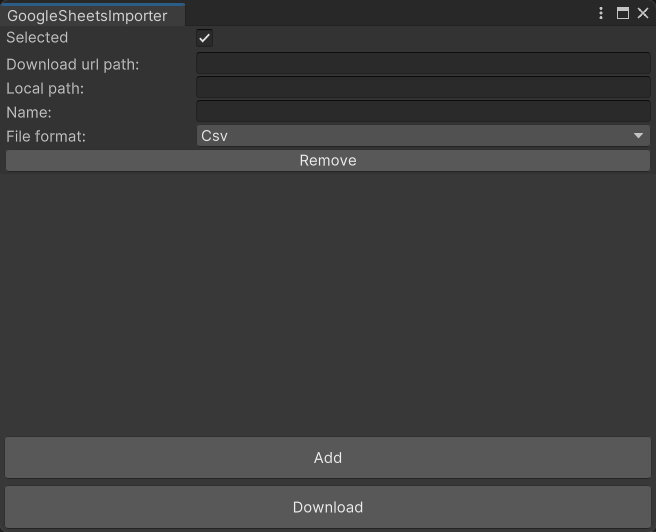Click the Download button
The image size is (656, 532).
pyautogui.click(x=328, y=507)
